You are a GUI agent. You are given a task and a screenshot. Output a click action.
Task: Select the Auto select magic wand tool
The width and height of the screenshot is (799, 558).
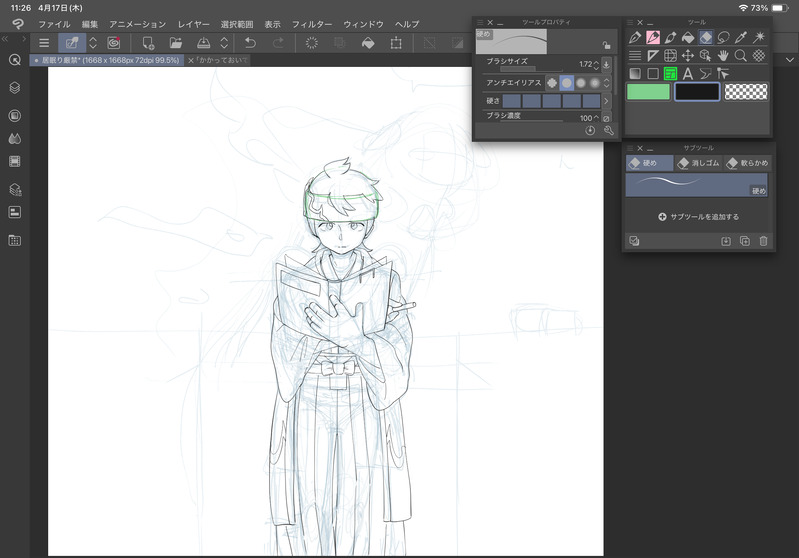[x=759, y=37]
